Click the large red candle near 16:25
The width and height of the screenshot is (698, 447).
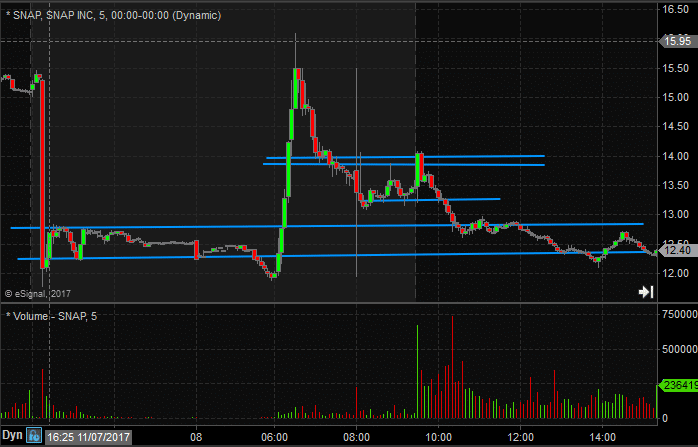click(42, 174)
